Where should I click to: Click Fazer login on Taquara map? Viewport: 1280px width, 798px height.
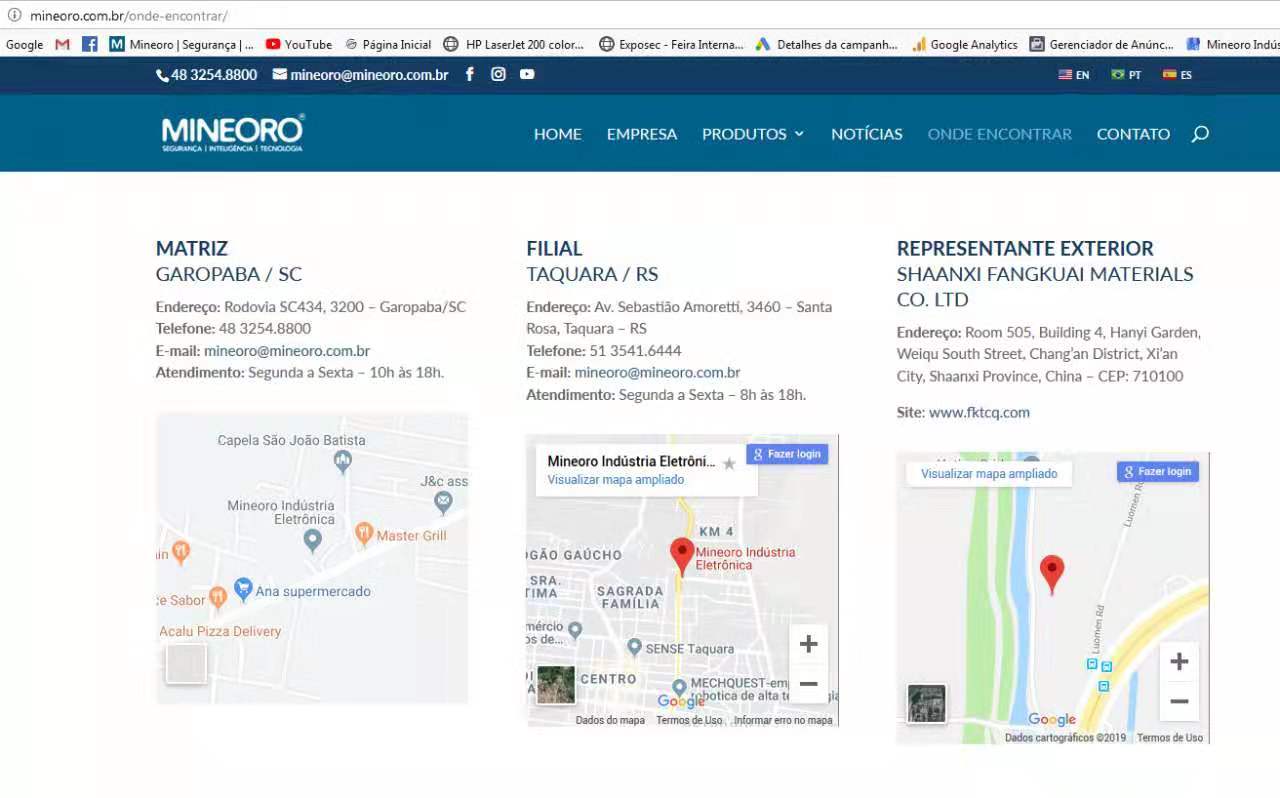(x=787, y=454)
